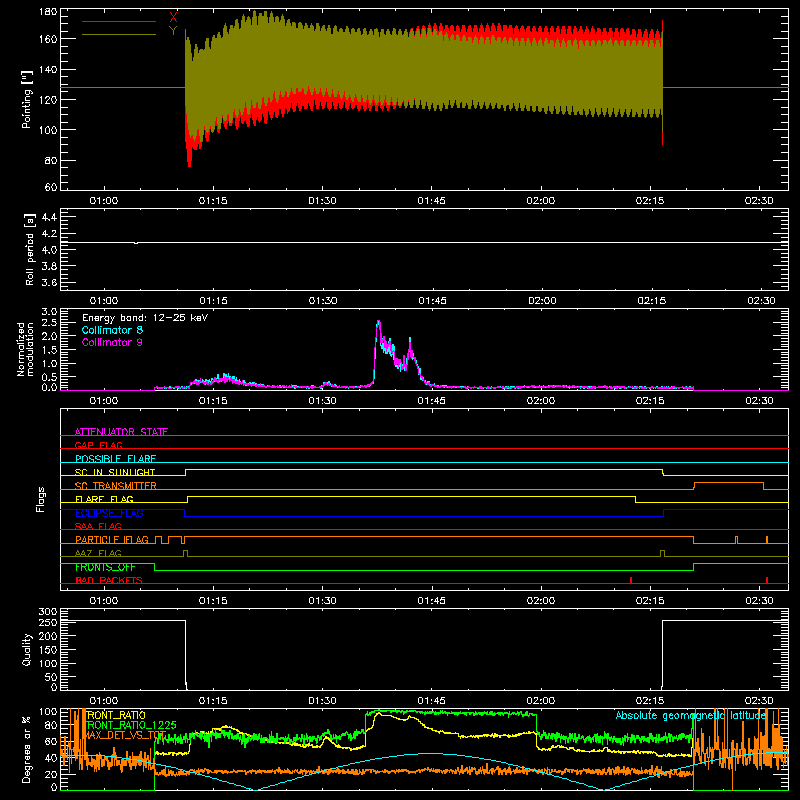800x800 pixels.
Task: Click the Quality axis title
Action: click(27, 649)
